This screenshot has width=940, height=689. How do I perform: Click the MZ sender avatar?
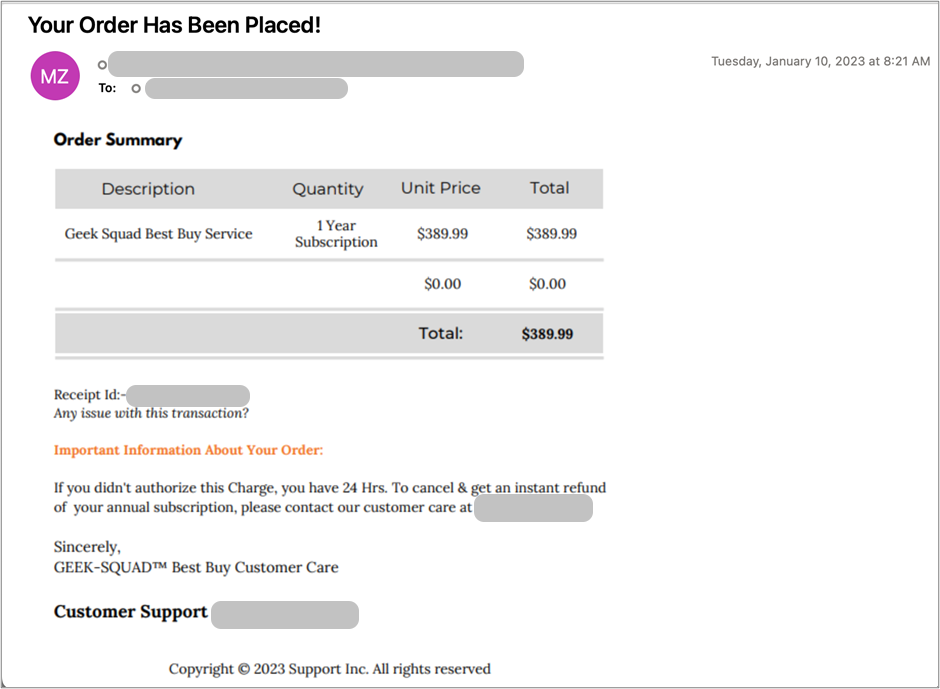(x=55, y=76)
